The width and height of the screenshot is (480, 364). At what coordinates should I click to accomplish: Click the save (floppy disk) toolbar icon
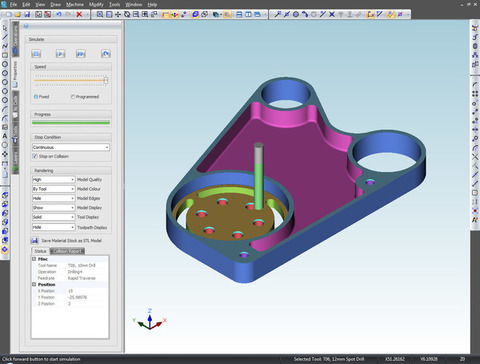pos(27,14)
